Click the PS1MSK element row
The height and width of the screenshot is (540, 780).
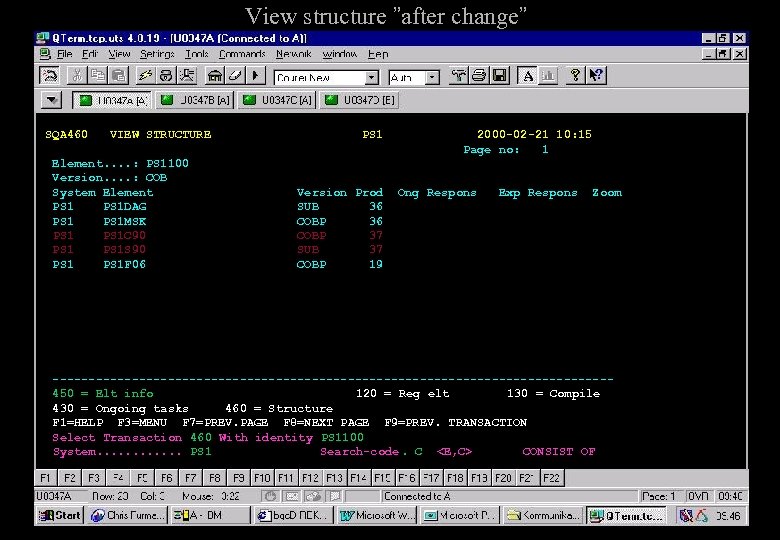217,221
